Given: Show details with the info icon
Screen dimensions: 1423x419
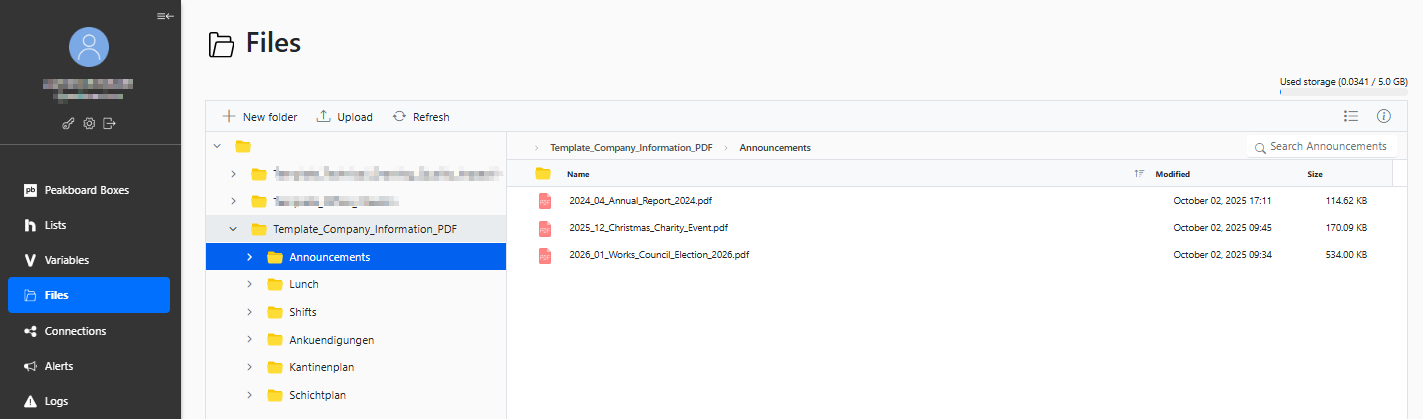Looking at the screenshot, I should pos(1384,116).
